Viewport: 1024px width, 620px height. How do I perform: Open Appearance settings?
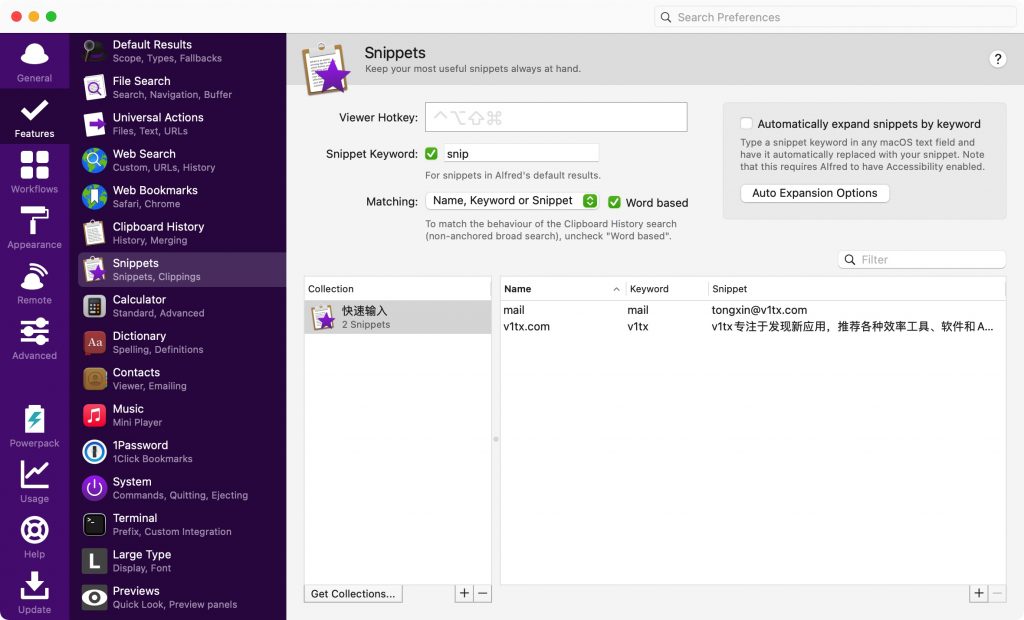click(34, 228)
